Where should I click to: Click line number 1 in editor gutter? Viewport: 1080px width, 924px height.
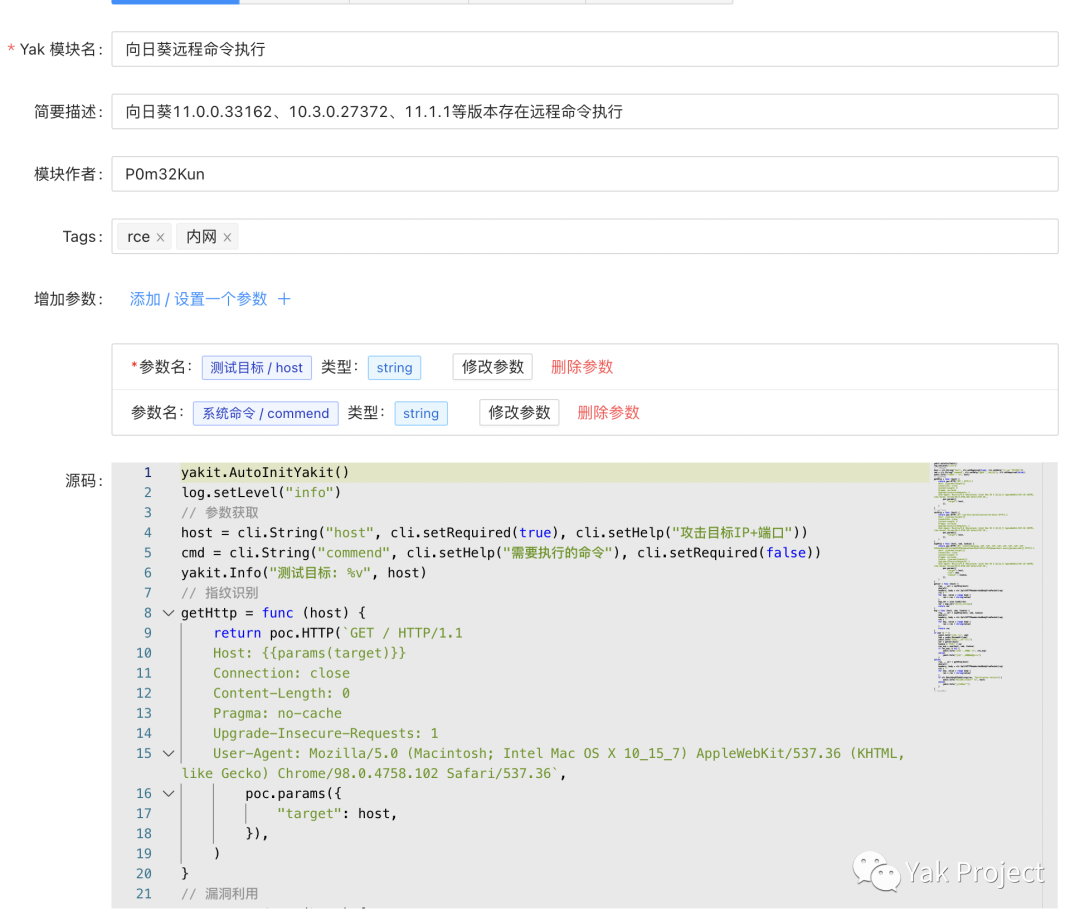click(x=147, y=472)
